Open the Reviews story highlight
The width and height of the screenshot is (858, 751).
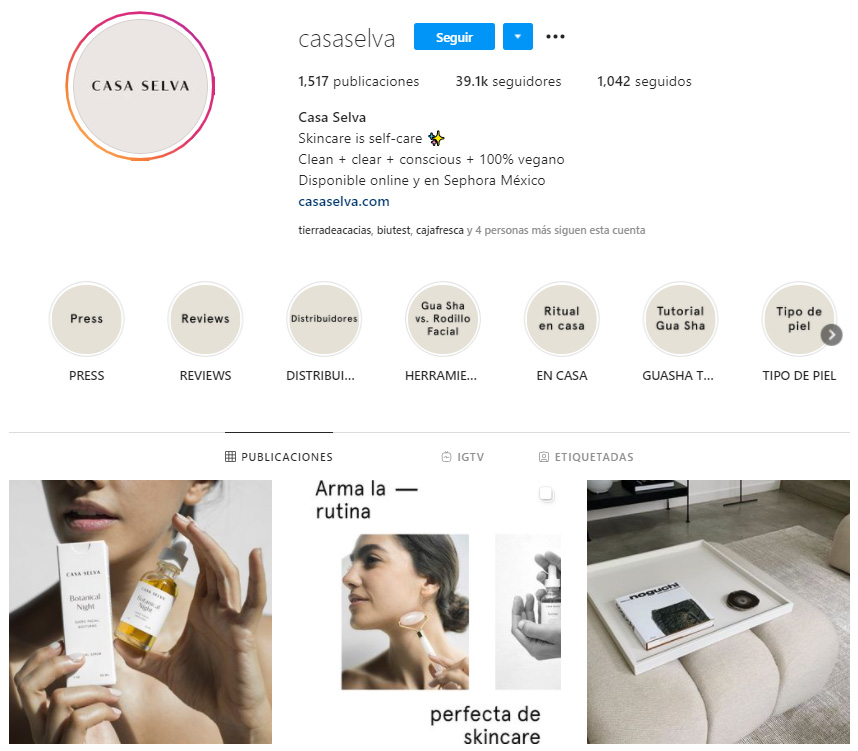tap(205, 319)
